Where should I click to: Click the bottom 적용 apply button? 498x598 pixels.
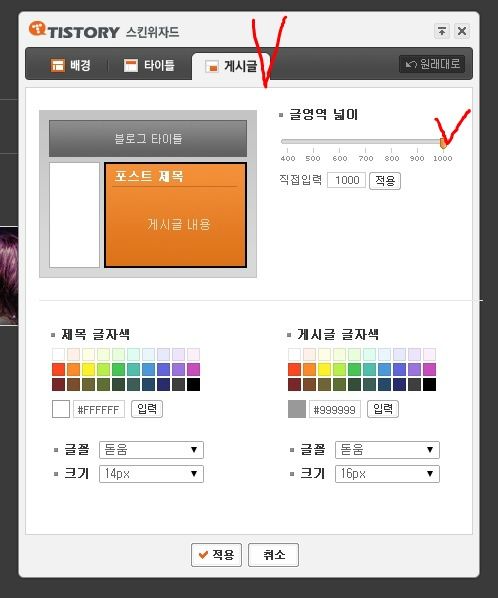216,555
